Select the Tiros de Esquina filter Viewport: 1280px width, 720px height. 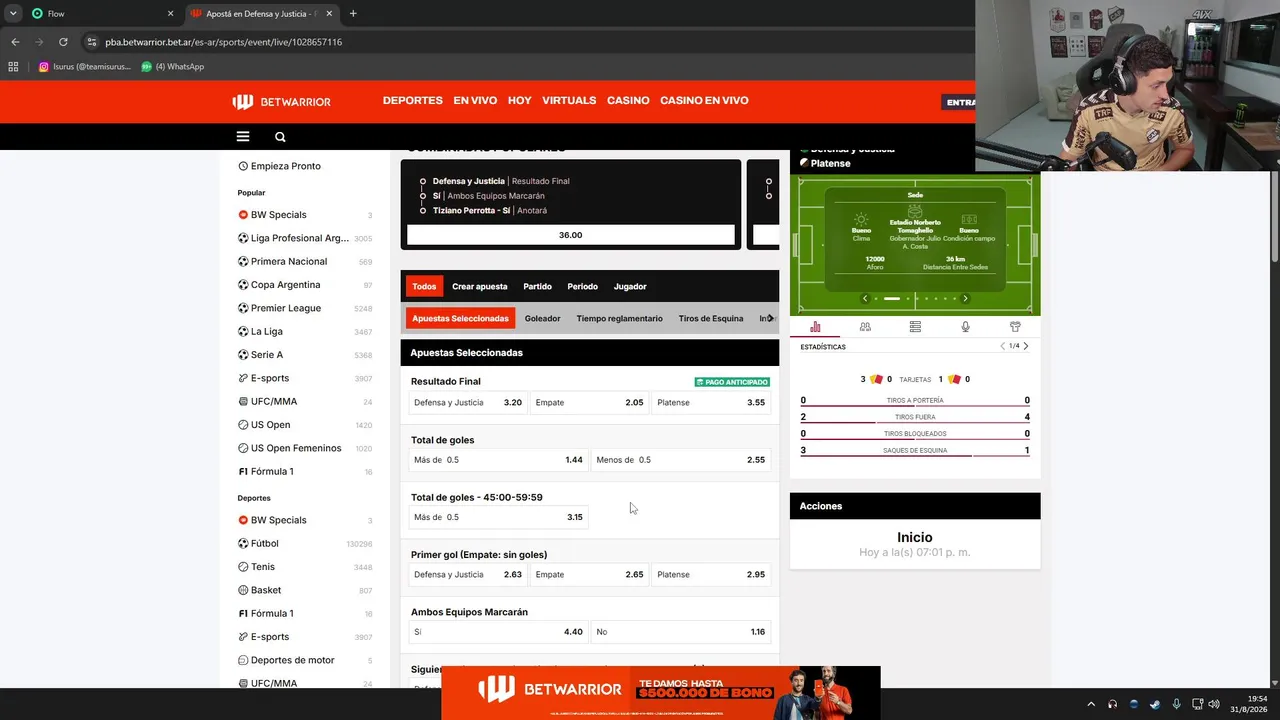tap(711, 318)
